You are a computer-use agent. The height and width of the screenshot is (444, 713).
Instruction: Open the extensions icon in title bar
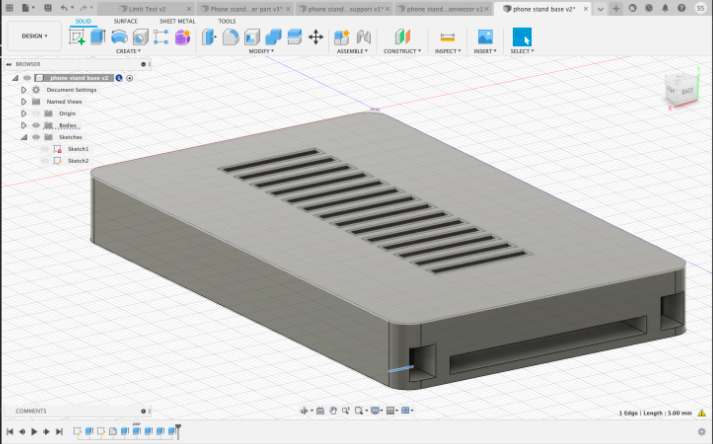pos(633,8)
